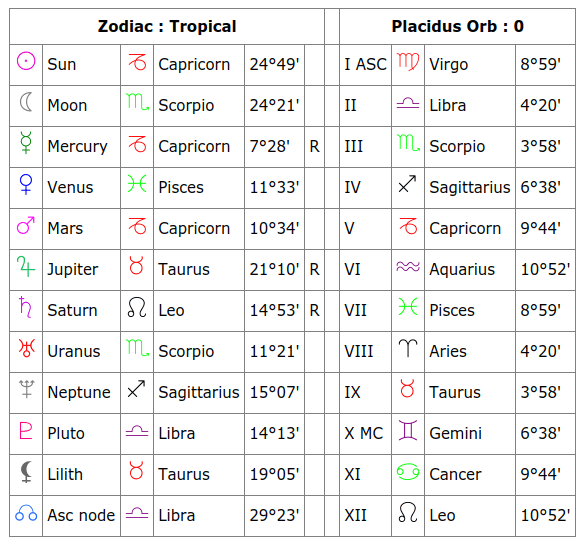
Task: Select the Aquarius label in house VI row
Action: tap(462, 269)
